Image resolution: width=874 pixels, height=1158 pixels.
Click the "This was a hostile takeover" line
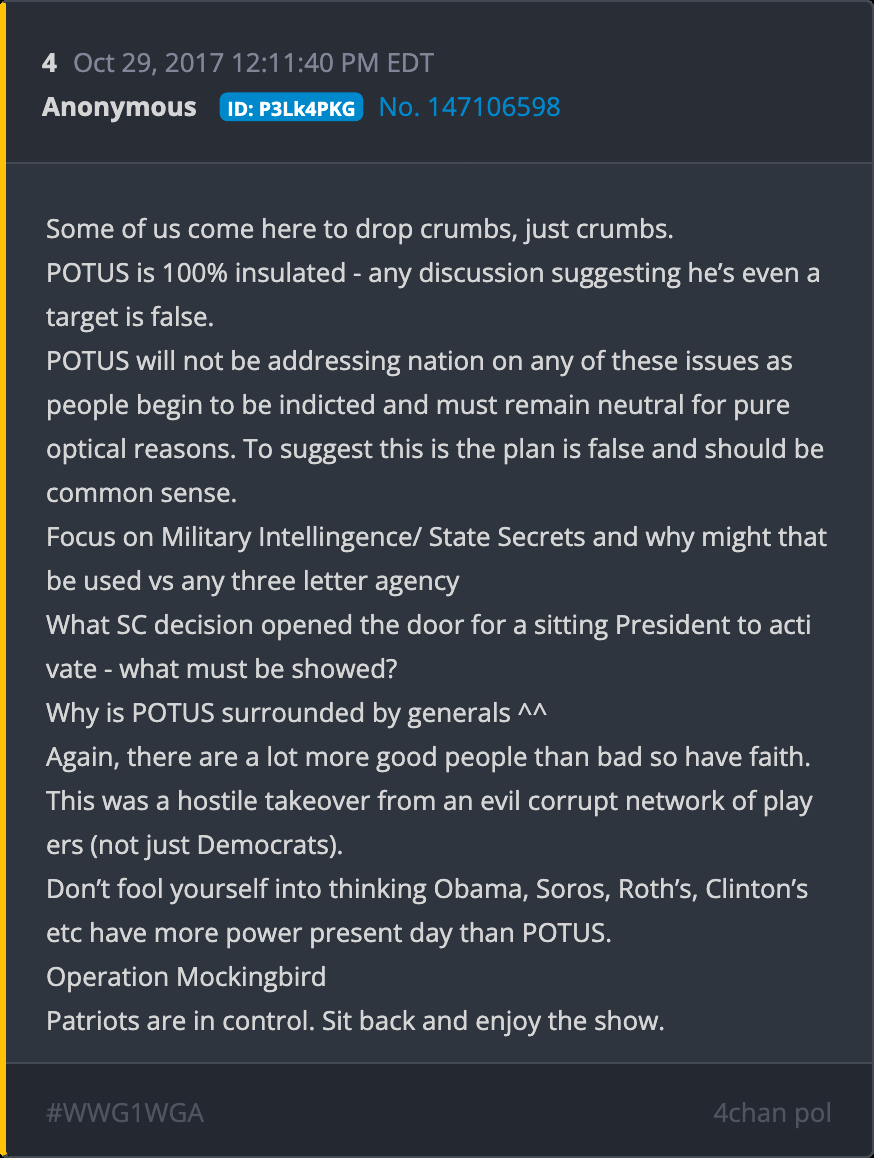pyautogui.click(x=428, y=801)
